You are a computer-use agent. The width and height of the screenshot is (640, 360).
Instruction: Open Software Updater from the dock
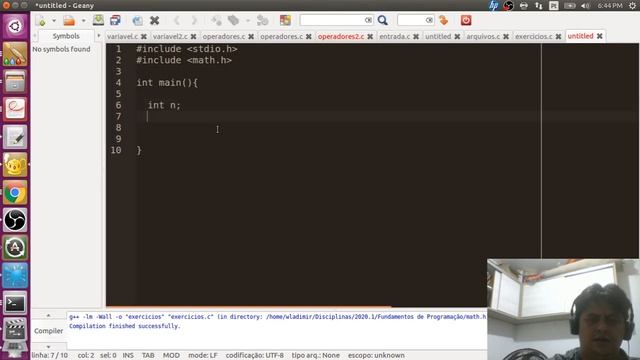15,248
